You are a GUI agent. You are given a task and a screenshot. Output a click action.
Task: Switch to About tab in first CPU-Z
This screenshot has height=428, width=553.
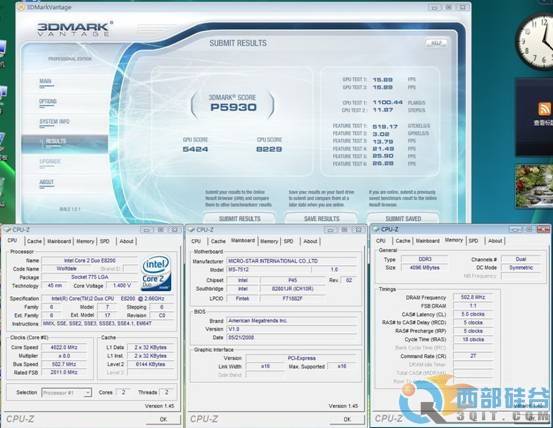click(126, 241)
